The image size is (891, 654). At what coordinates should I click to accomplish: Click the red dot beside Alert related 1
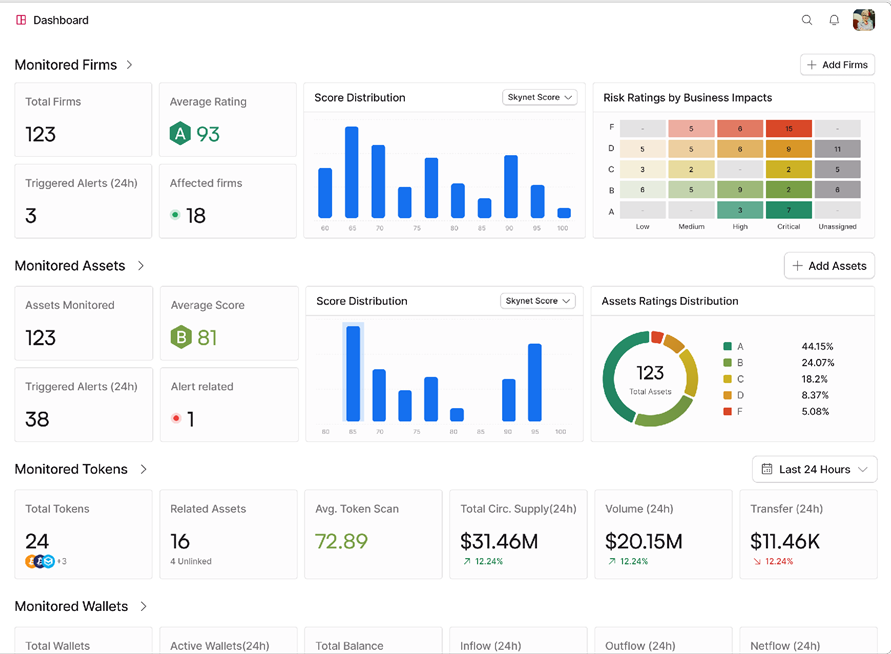(176, 418)
